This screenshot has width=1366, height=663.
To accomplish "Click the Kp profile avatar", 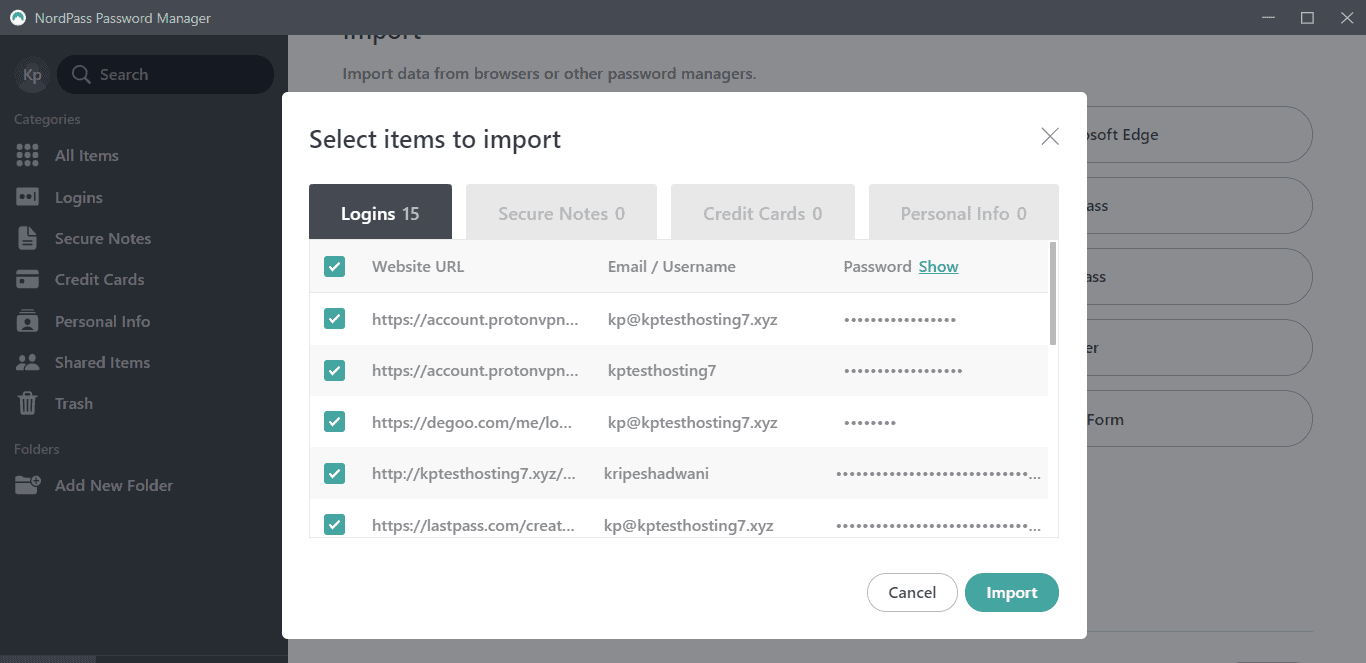I will (32, 75).
